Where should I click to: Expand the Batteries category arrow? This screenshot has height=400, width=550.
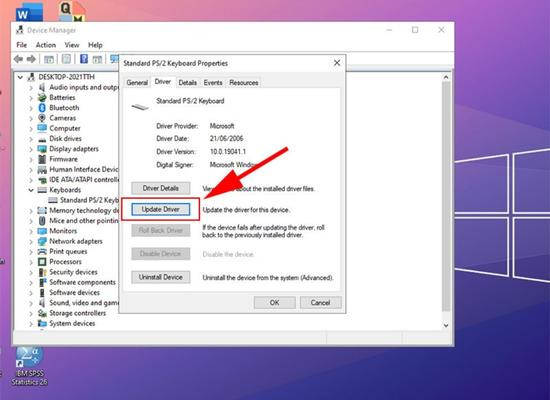pos(31,98)
